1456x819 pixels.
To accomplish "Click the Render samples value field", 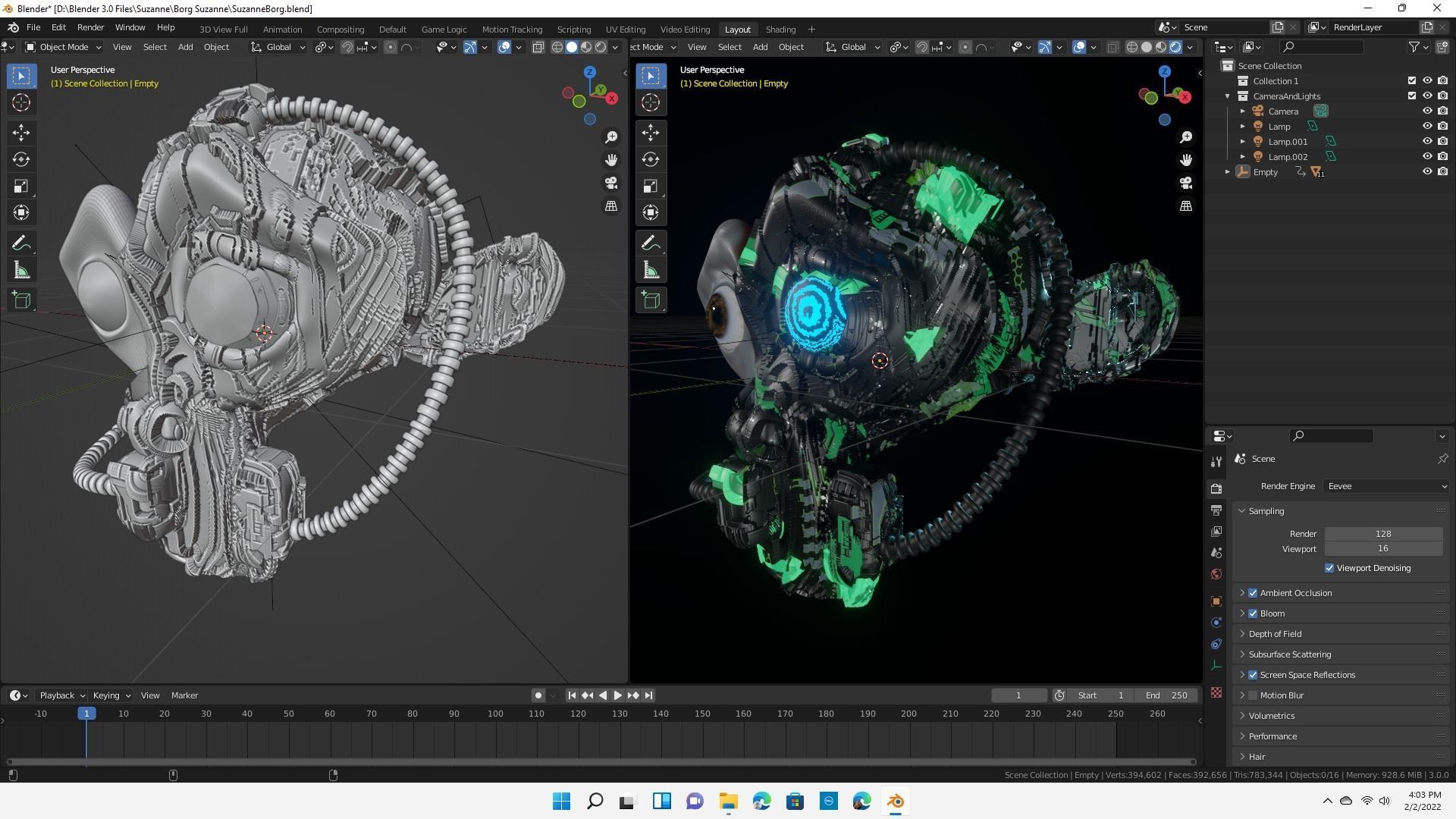I will pos(1383,534).
